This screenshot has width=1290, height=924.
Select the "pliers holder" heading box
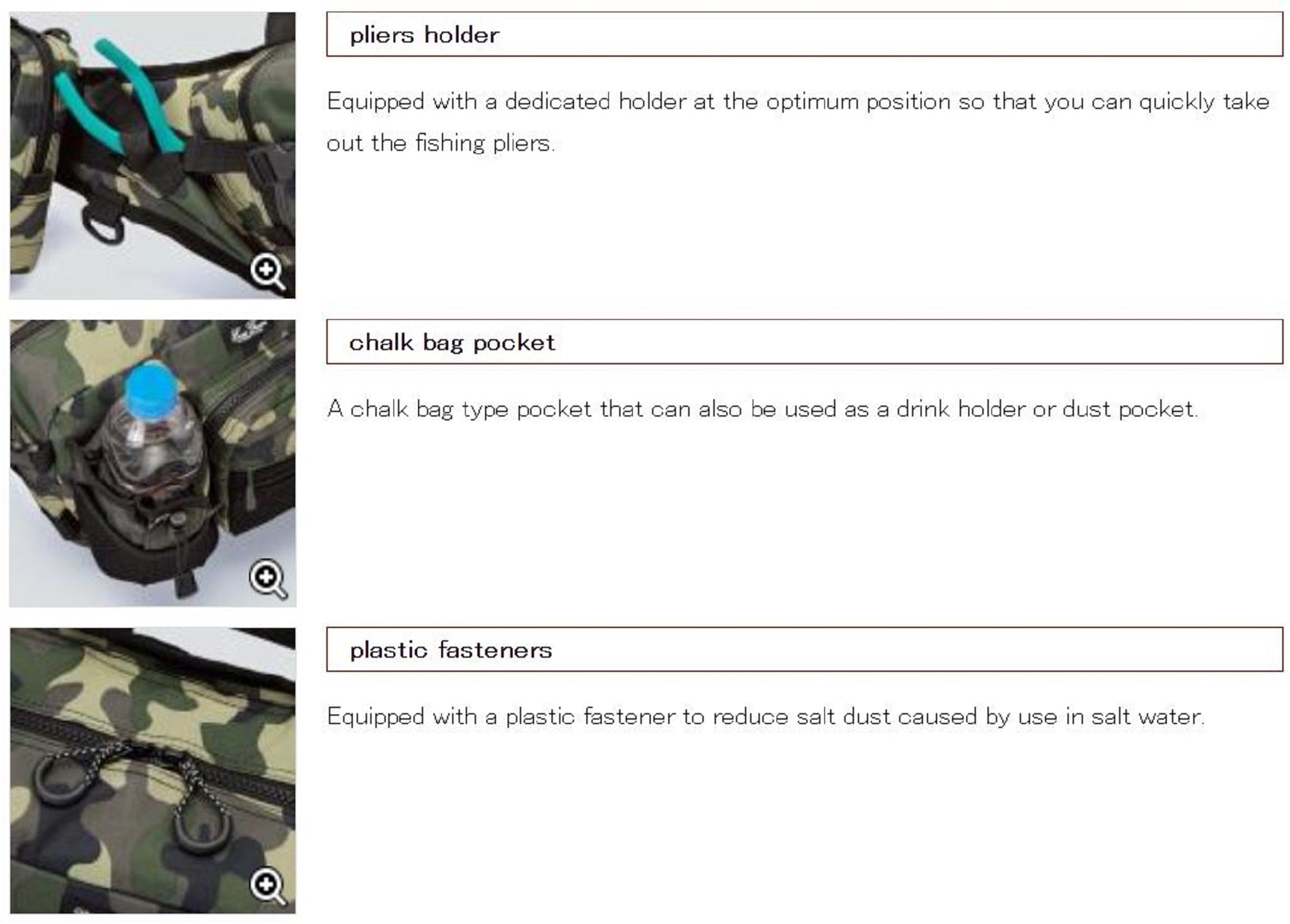(804, 35)
